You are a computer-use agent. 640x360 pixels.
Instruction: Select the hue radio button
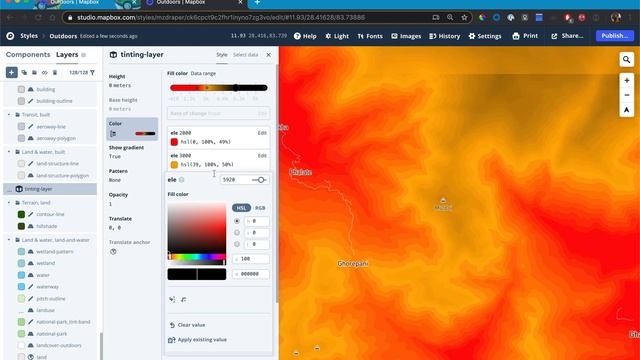click(237, 221)
